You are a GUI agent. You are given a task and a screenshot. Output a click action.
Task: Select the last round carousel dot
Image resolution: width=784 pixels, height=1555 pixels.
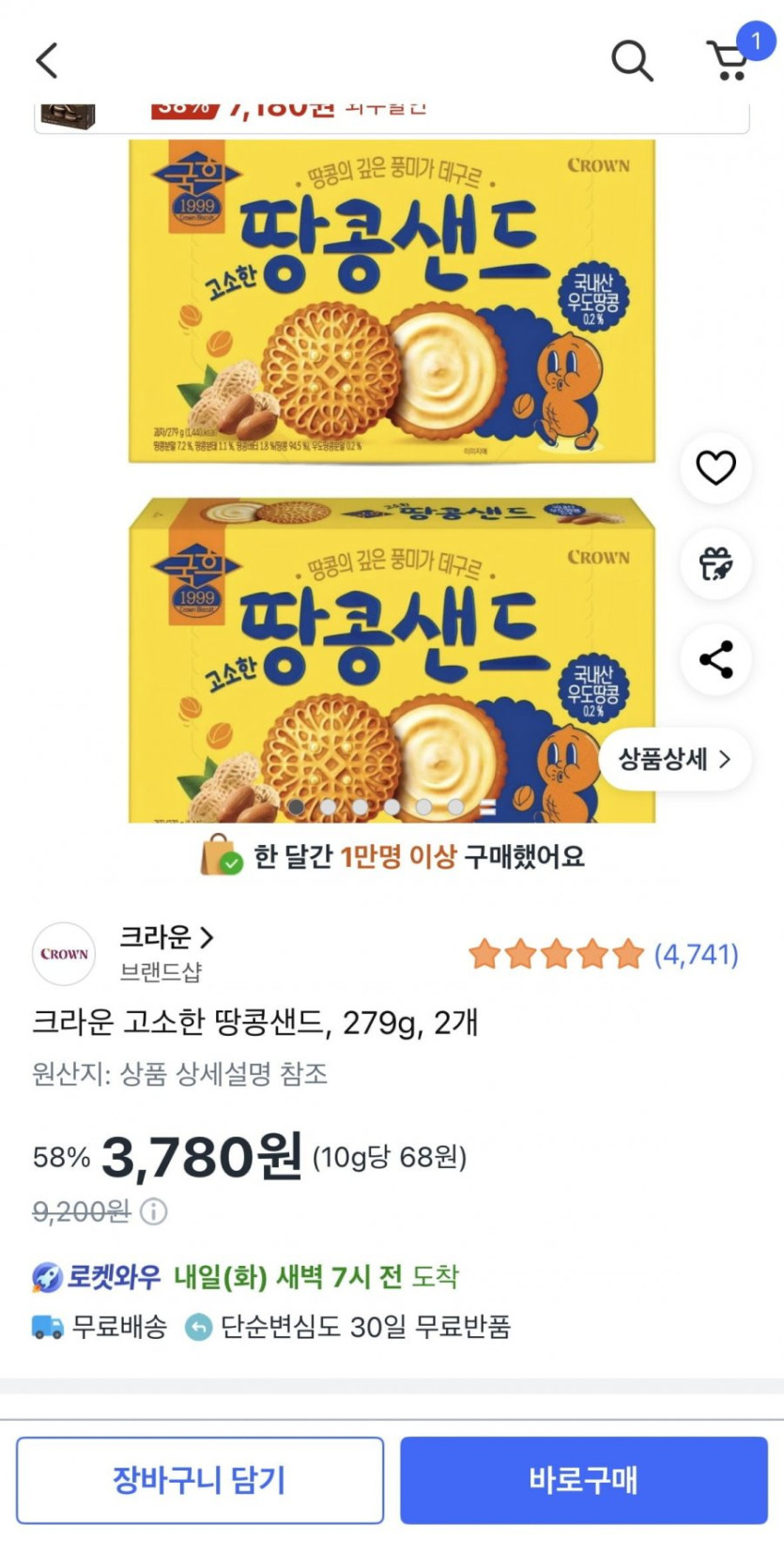pos(455,807)
